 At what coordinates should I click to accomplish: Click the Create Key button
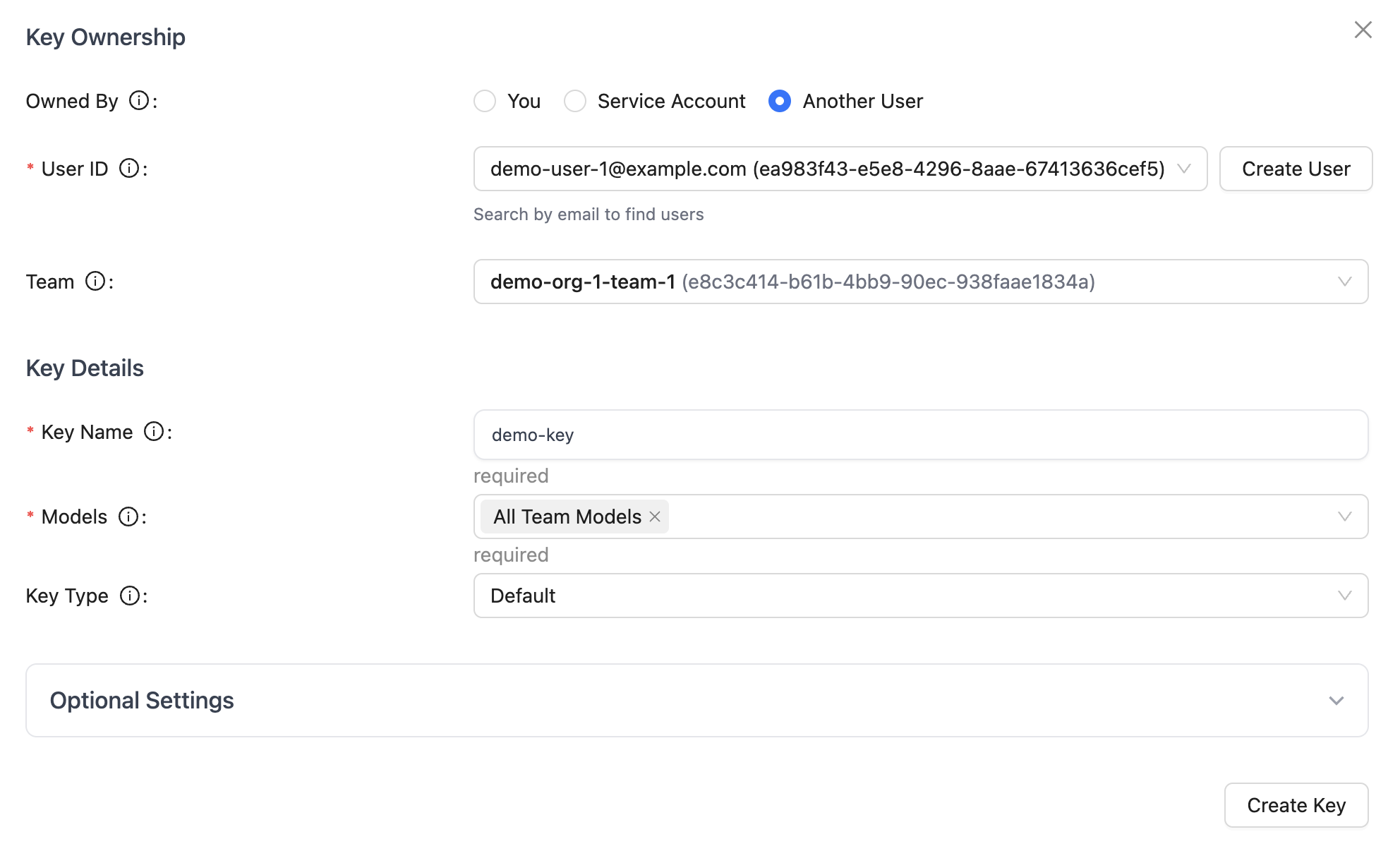click(1296, 805)
